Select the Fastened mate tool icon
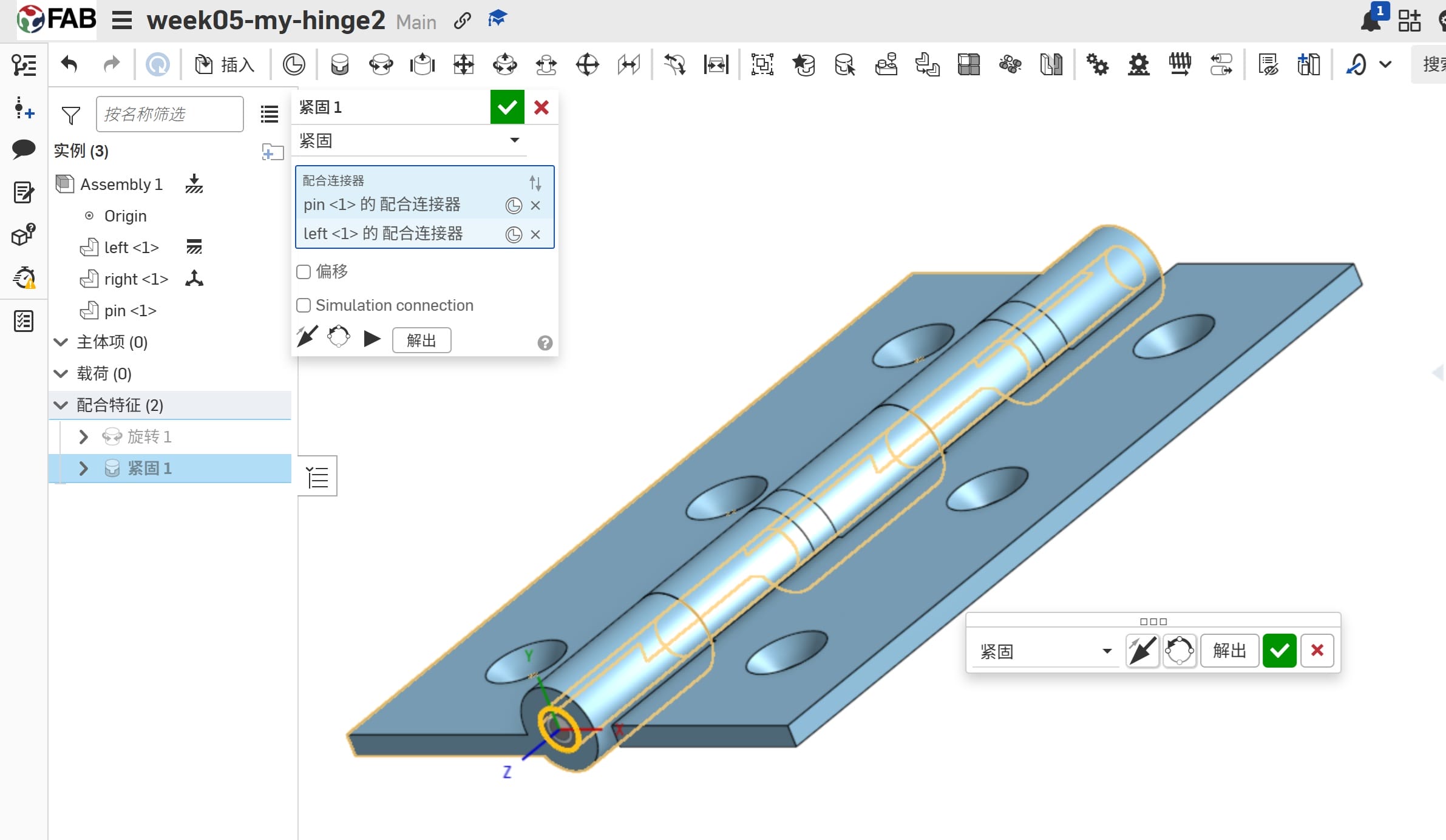This screenshot has width=1446, height=840. click(339, 64)
